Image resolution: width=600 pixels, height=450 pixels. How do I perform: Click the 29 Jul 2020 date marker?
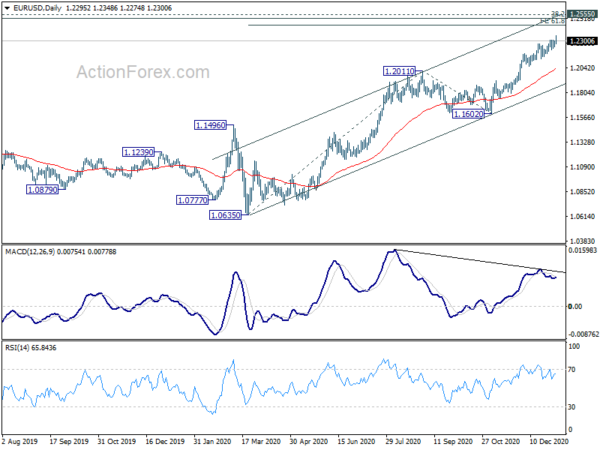click(403, 442)
